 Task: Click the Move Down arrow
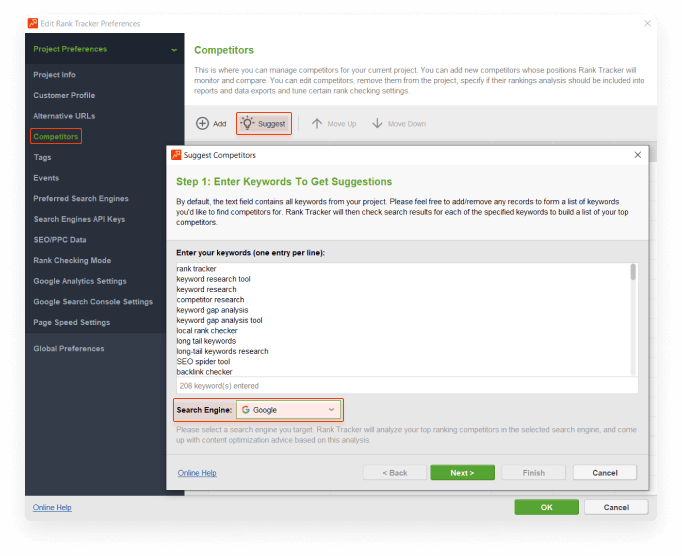[x=377, y=124]
